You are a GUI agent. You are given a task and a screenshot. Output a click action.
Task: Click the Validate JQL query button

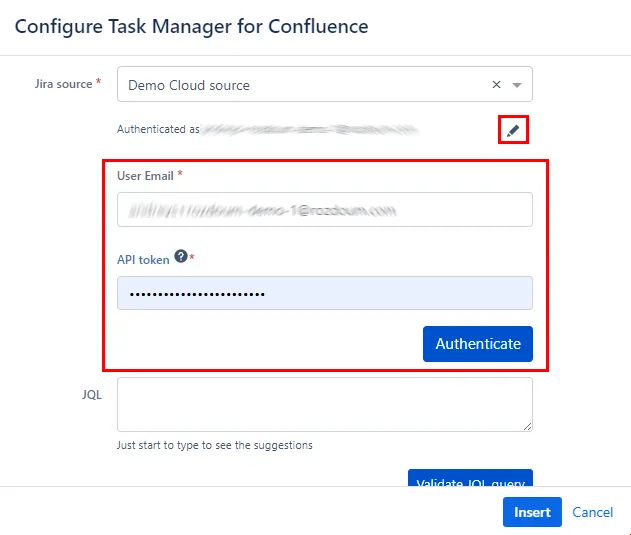point(470,478)
